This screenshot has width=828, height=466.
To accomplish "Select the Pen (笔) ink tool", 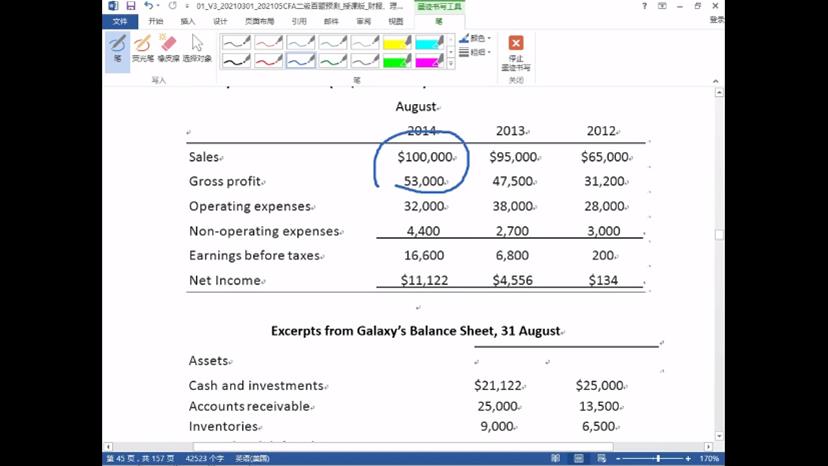I will point(117,48).
